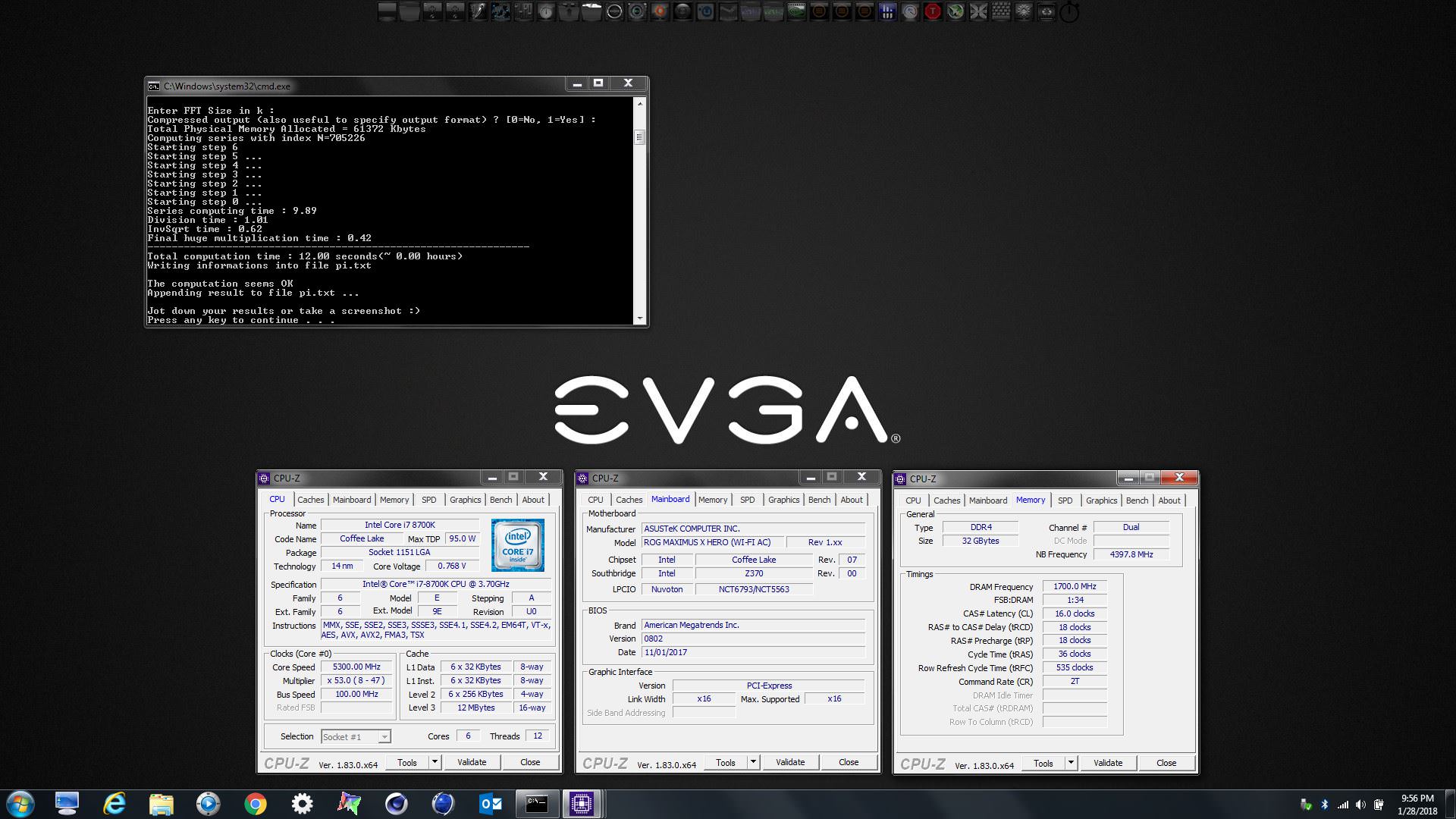
Task: Launch Google Chrome from the taskbar
Action: pyautogui.click(x=256, y=804)
